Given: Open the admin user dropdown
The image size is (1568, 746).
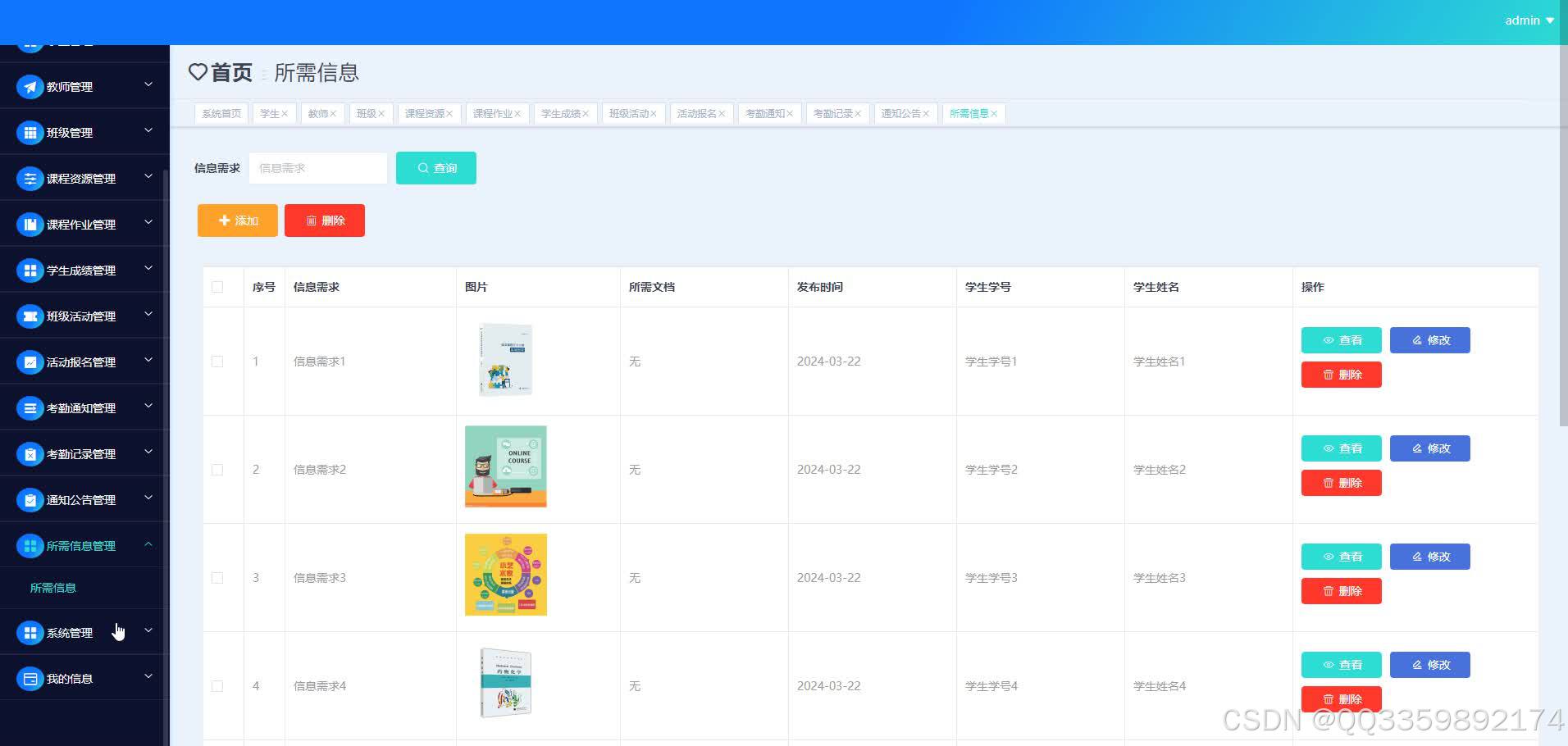Looking at the screenshot, I should (1529, 20).
